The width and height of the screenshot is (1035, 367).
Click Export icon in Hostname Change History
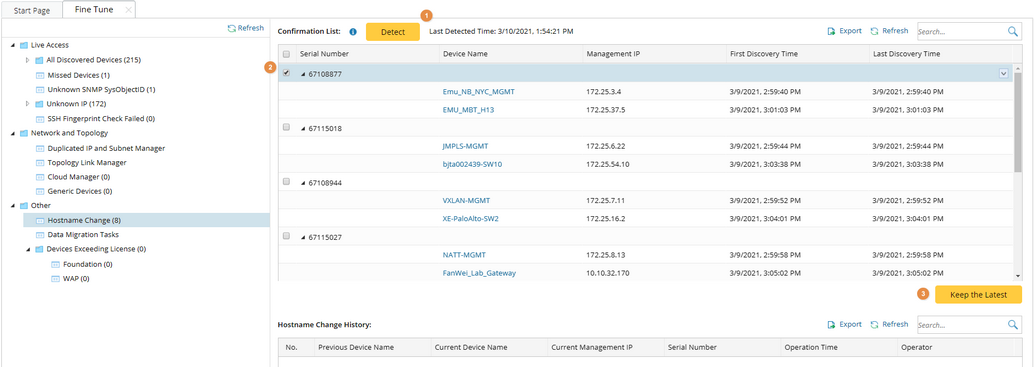coord(832,325)
